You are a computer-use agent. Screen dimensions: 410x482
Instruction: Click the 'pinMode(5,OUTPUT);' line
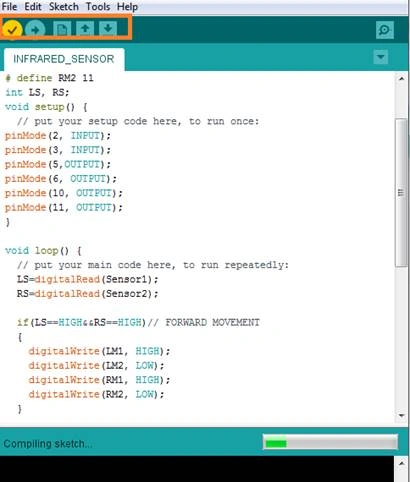tap(58, 164)
